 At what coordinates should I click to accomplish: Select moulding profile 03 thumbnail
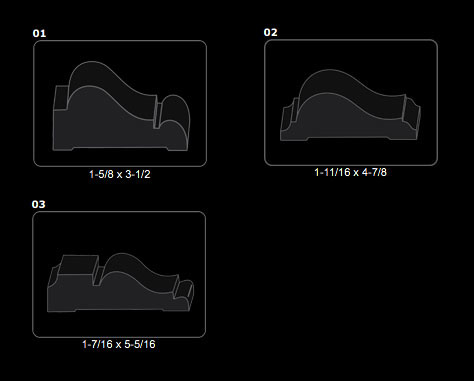[119, 274]
